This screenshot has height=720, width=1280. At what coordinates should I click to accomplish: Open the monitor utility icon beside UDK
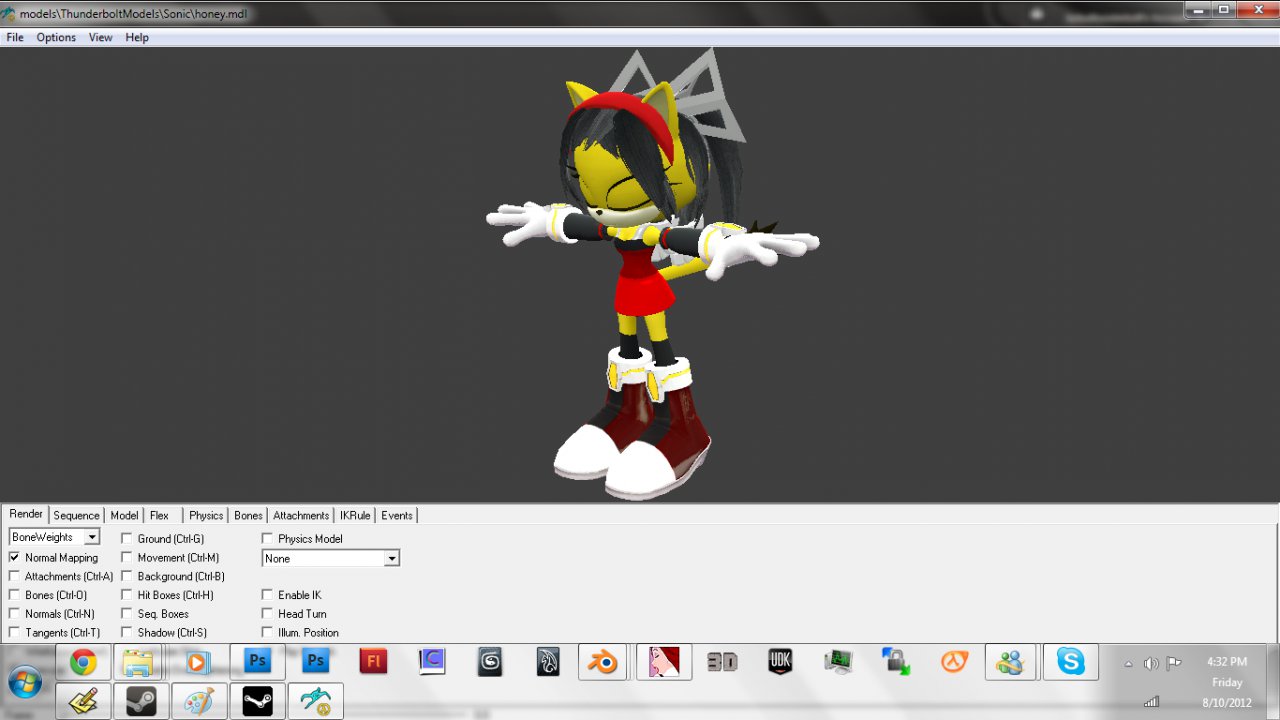pyautogui.click(x=838, y=662)
